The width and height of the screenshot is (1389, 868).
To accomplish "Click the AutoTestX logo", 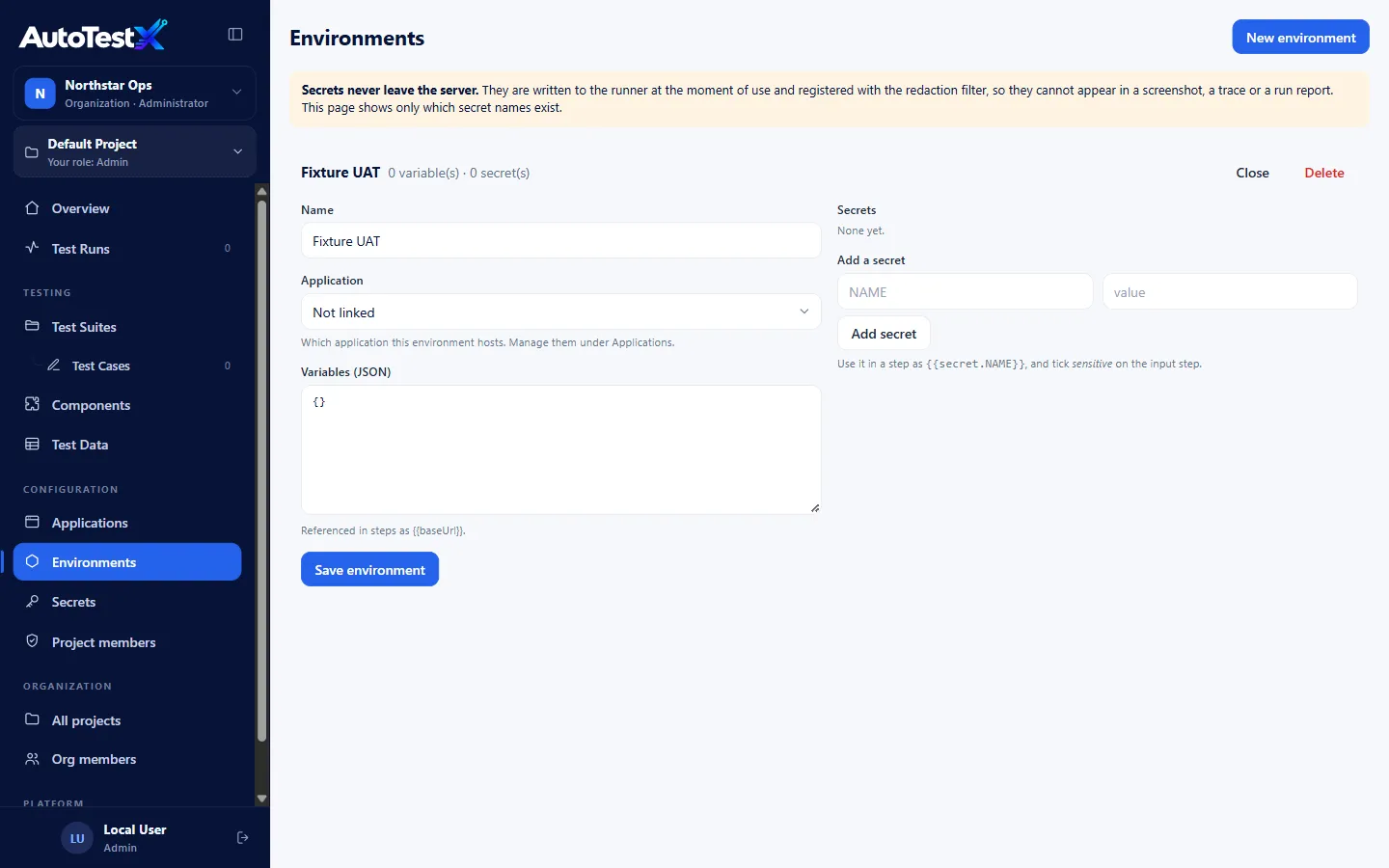I will point(94,36).
